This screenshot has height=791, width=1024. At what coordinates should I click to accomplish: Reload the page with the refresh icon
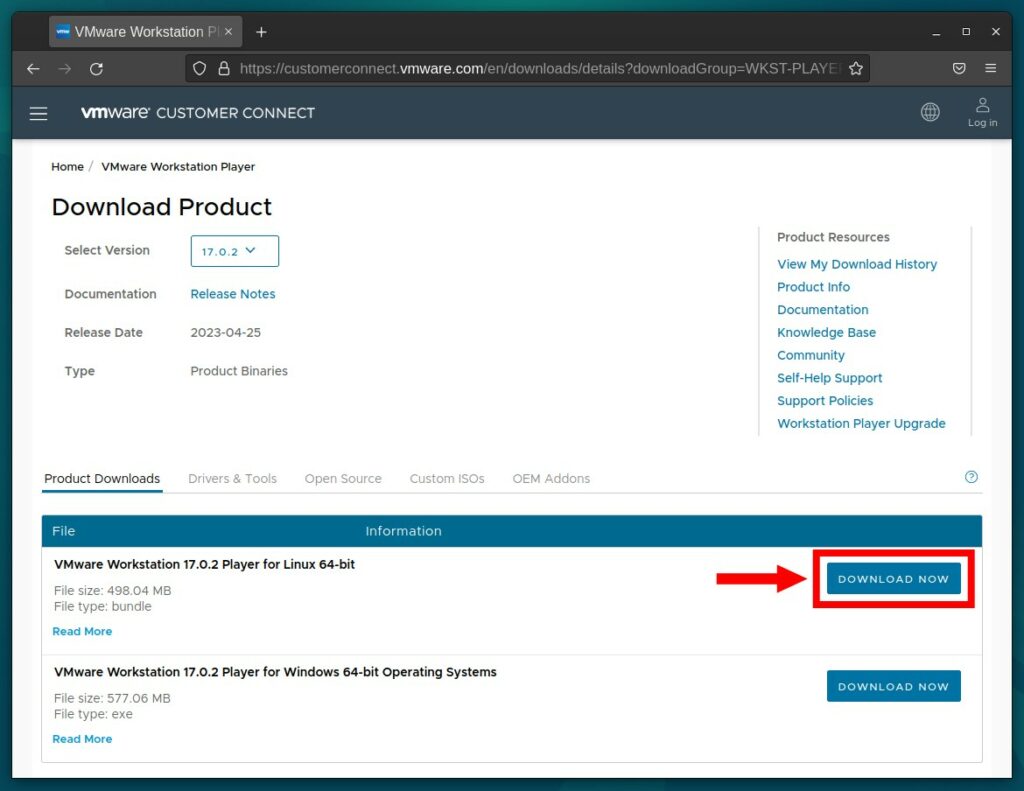(x=97, y=69)
